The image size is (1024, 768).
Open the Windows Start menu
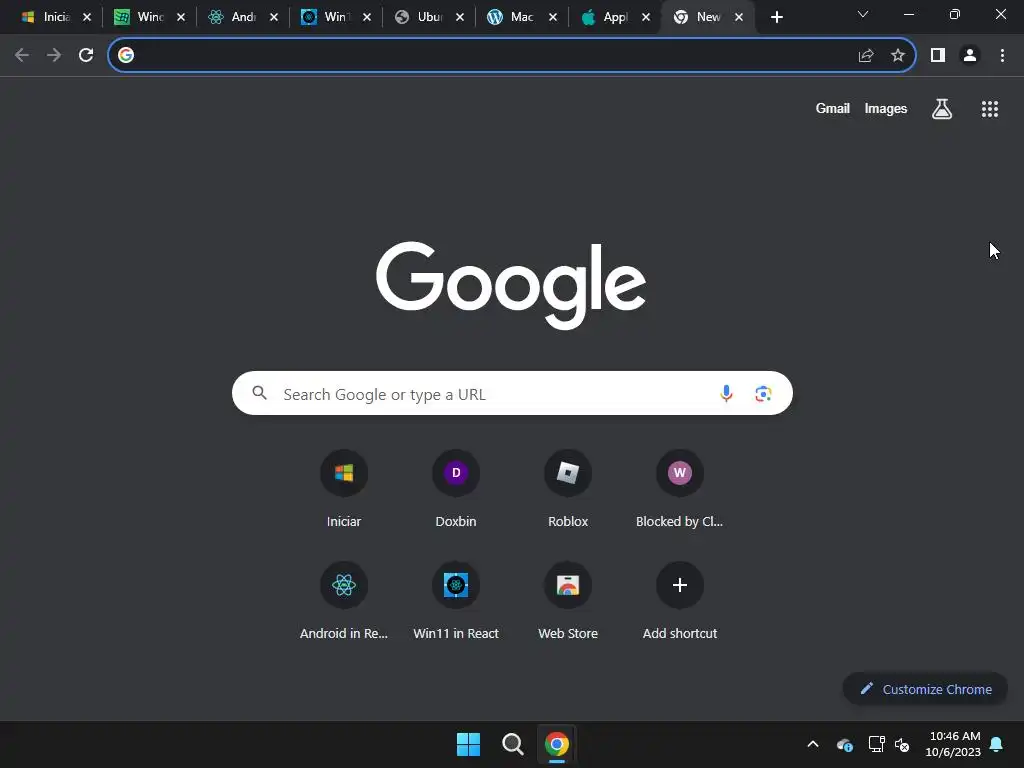[x=468, y=744]
